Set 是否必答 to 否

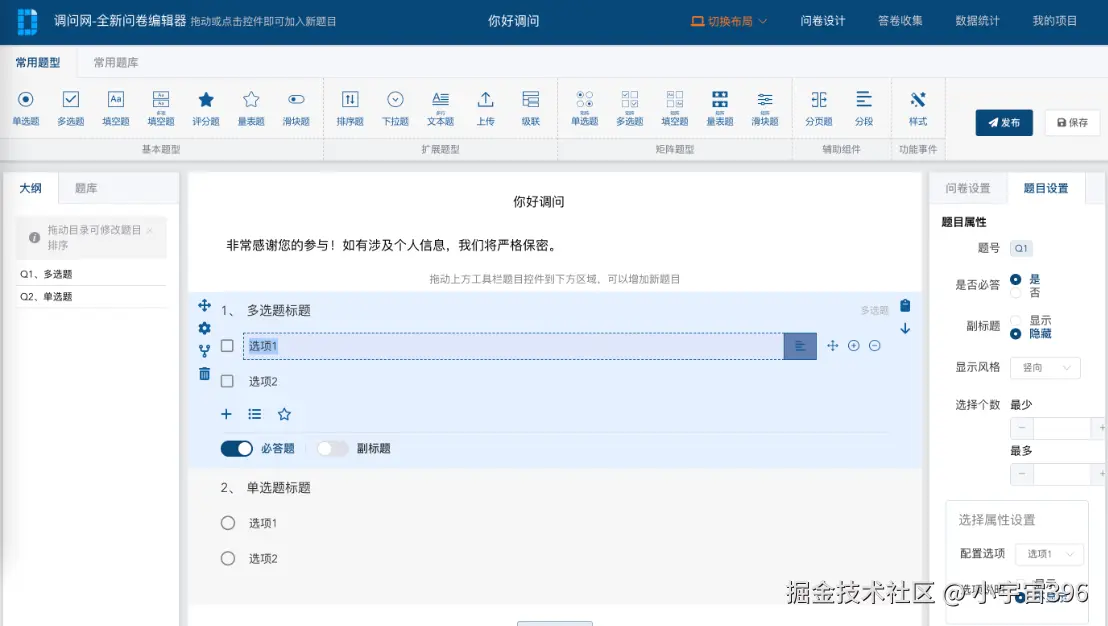click(x=1015, y=293)
